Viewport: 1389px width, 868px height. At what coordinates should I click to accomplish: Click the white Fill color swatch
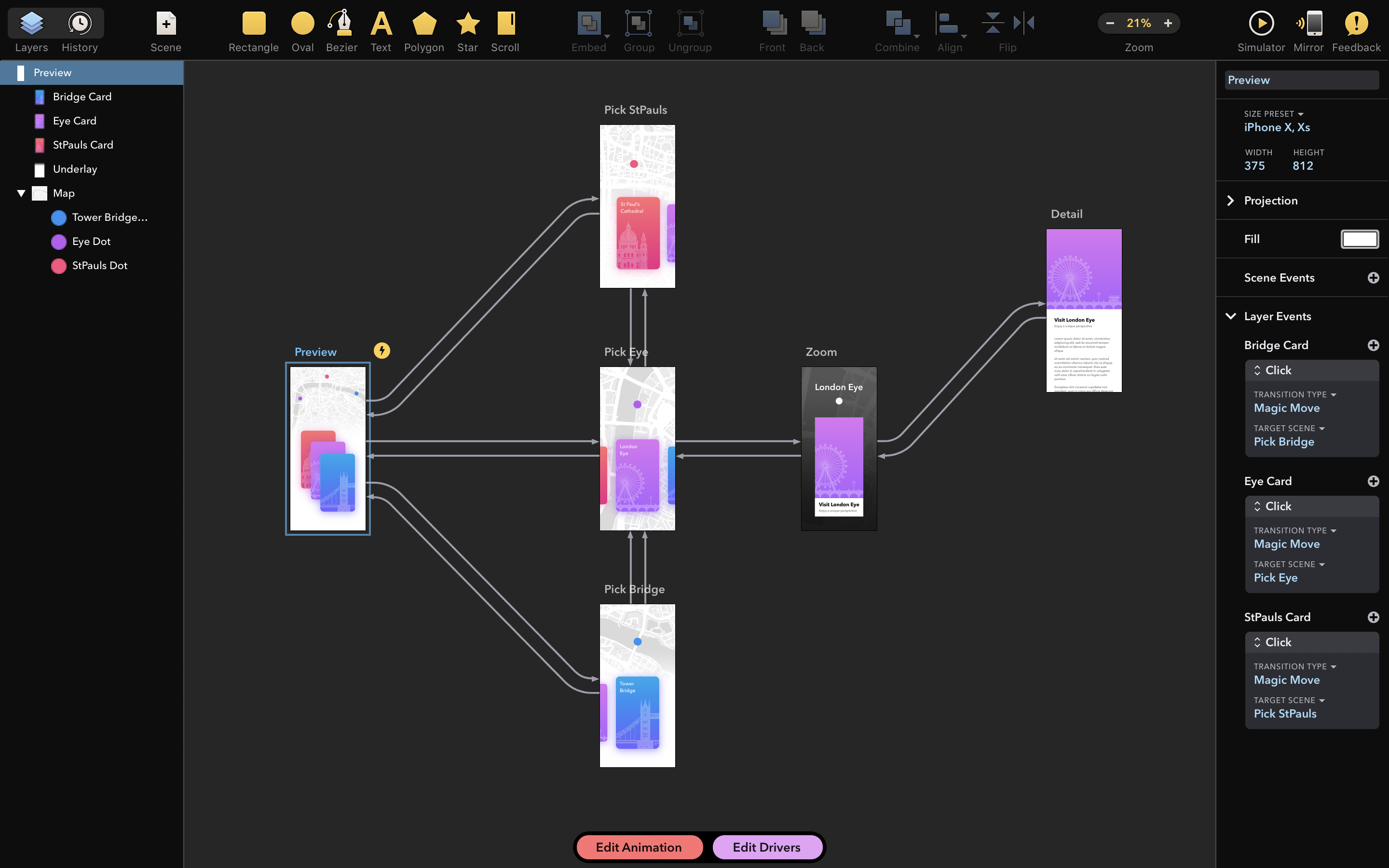[1360, 238]
